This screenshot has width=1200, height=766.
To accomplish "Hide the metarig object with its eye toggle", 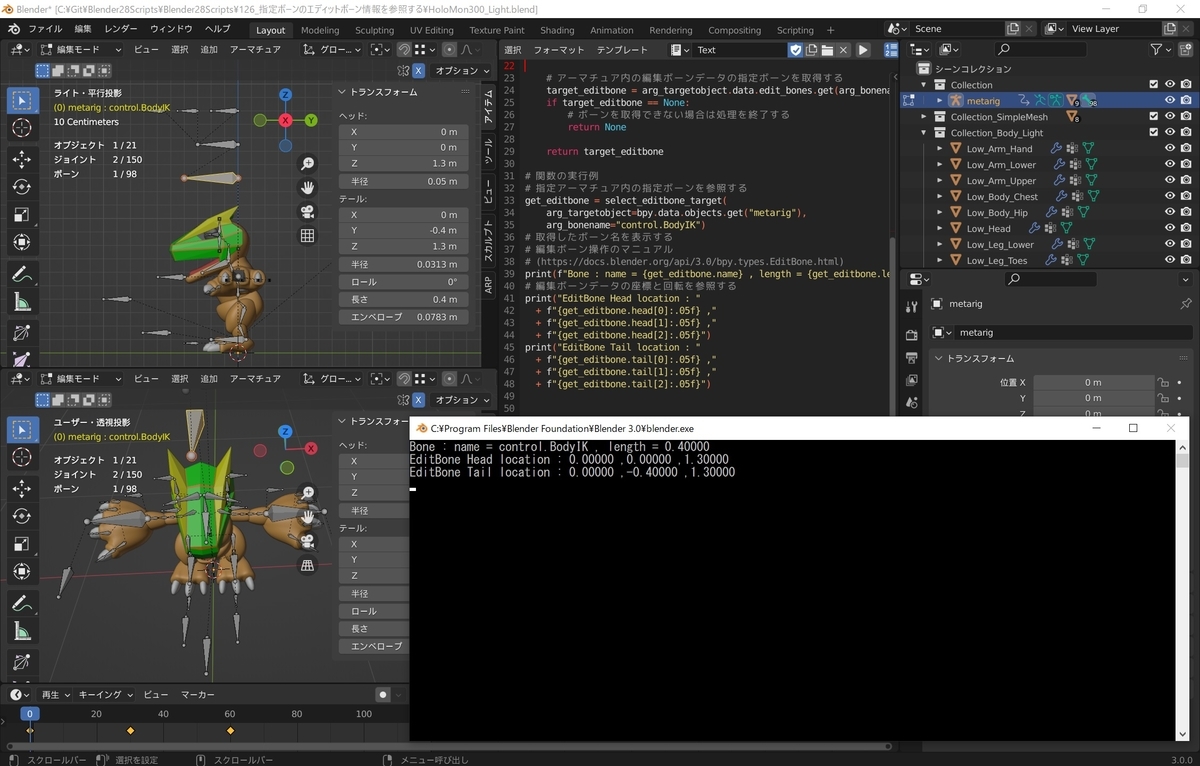I will (x=1170, y=100).
